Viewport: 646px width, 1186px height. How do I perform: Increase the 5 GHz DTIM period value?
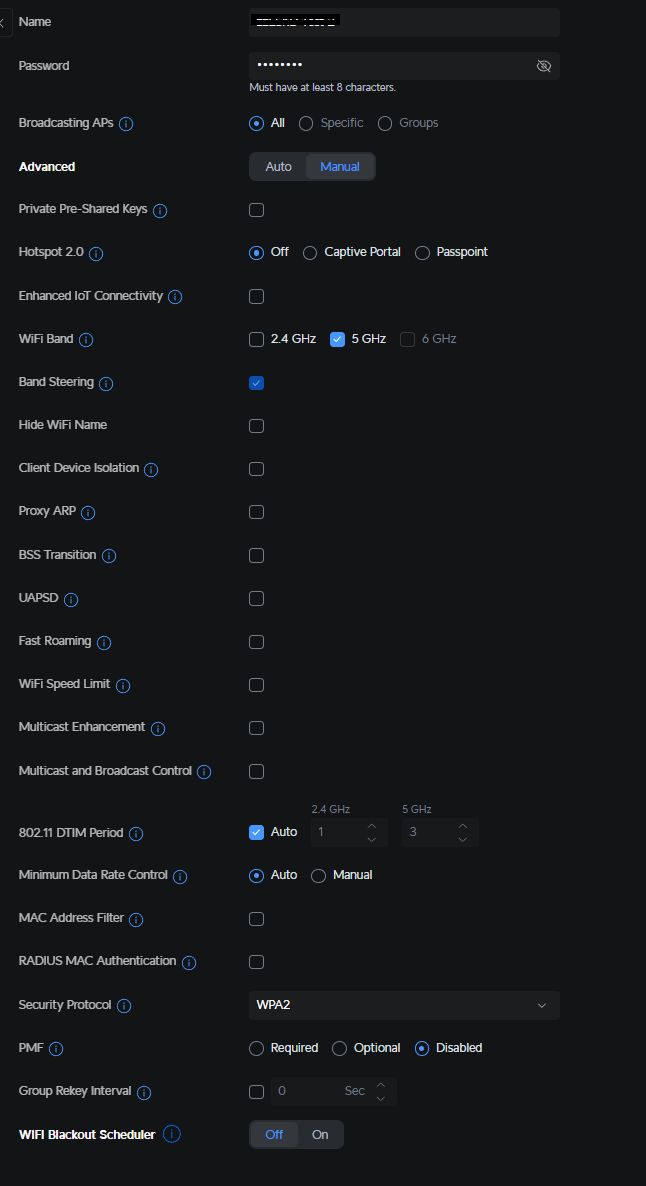click(x=462, y=826)
